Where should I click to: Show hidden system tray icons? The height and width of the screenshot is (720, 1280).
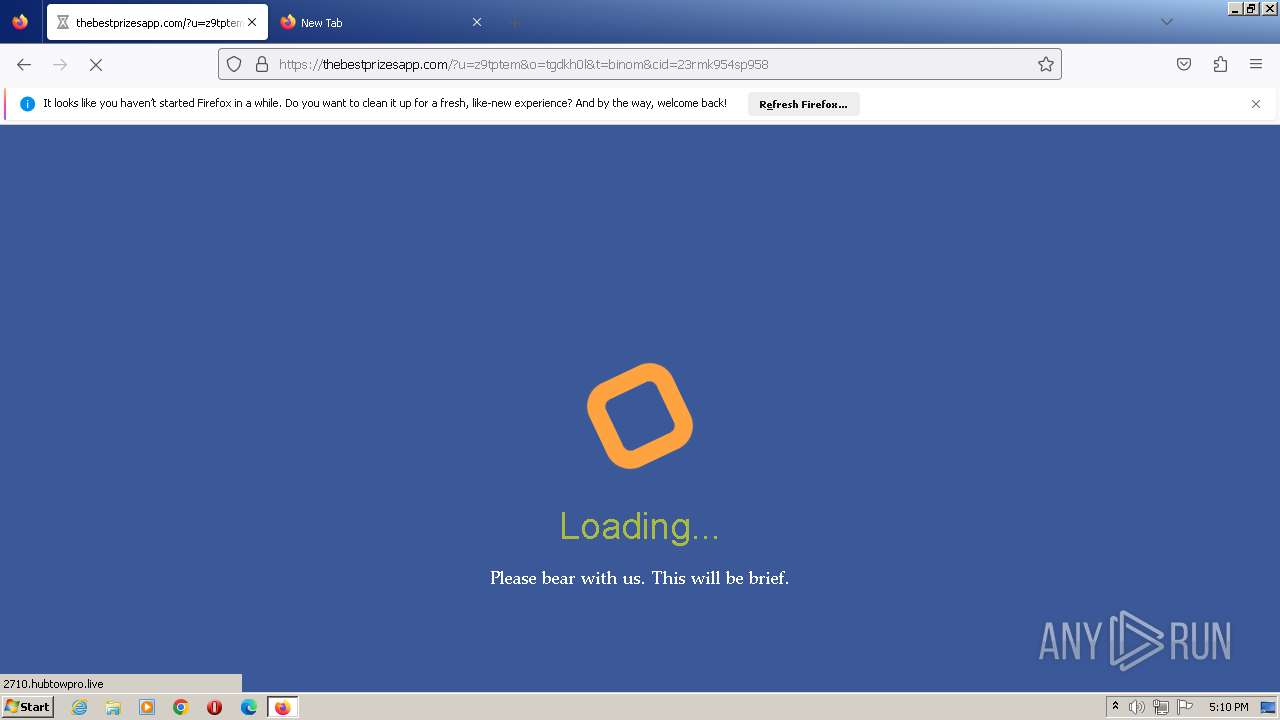tap(1115, 707)
